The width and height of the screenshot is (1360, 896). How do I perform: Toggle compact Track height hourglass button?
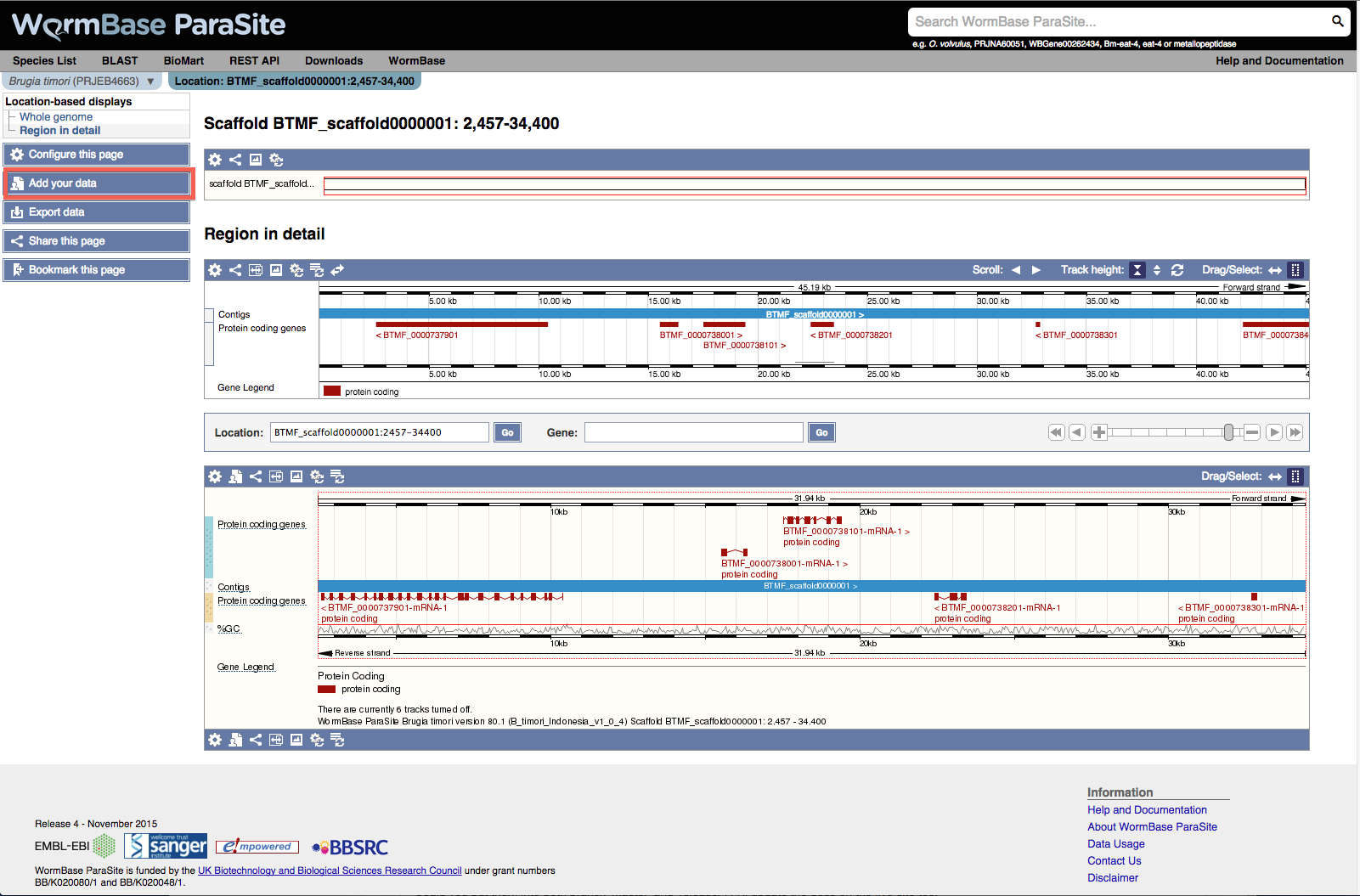1137,270
